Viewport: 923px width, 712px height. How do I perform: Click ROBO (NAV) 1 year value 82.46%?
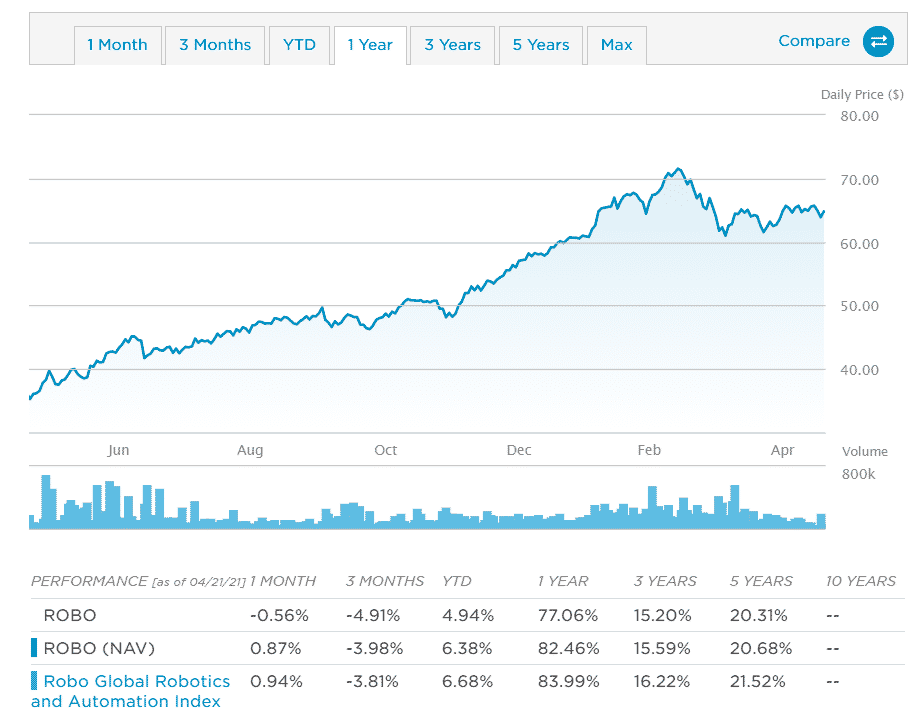point(569,648)
